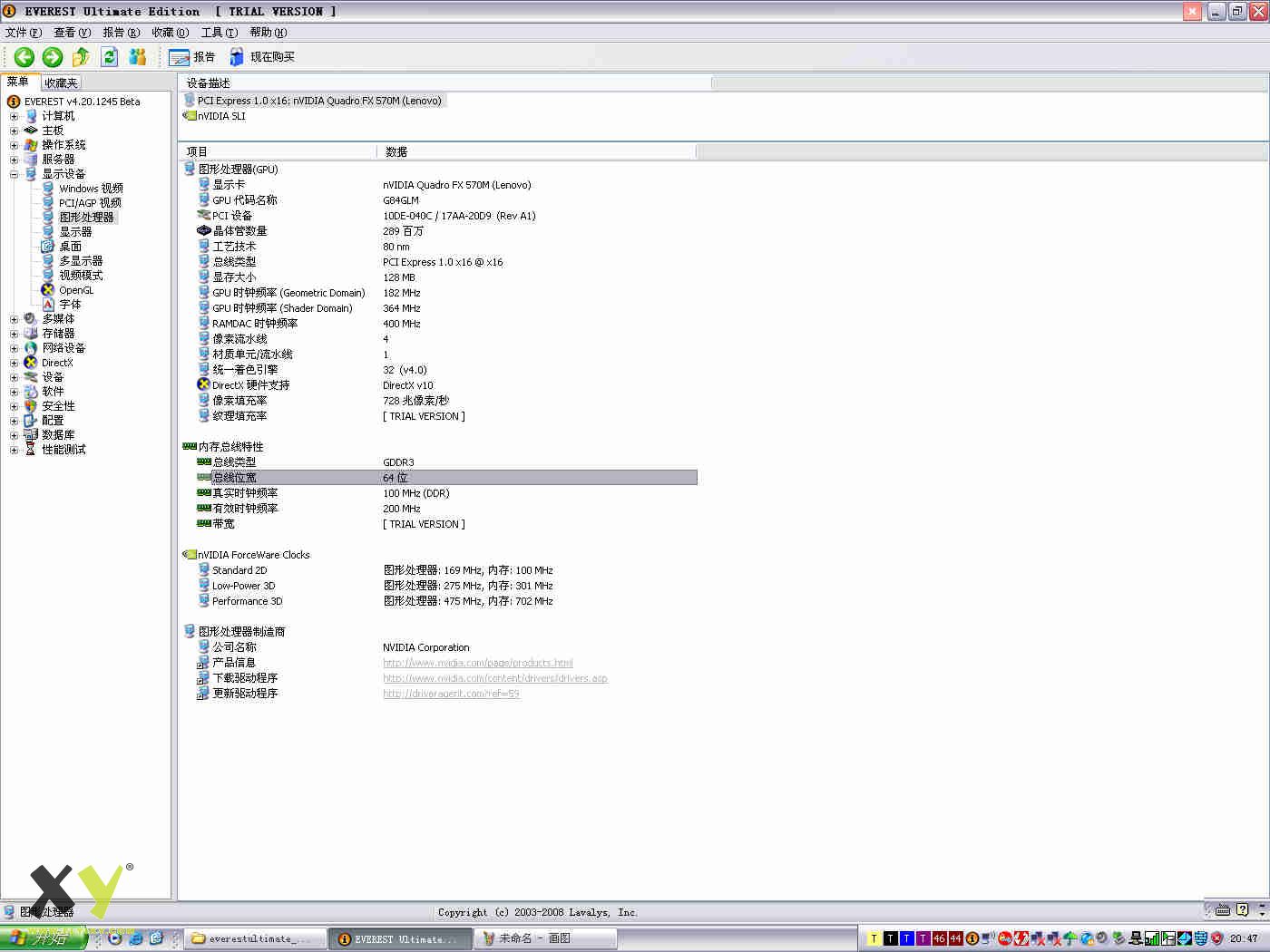The width and height of the screenshot is (1270, 952).
Task: Click the PCI 设备 row icon
Action: click(204, 216)
